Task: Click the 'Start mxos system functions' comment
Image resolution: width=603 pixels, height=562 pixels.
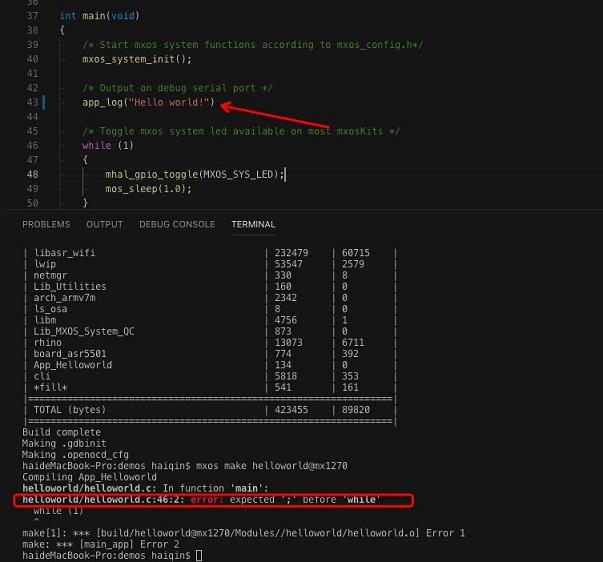Action: (x=253, y=45)
